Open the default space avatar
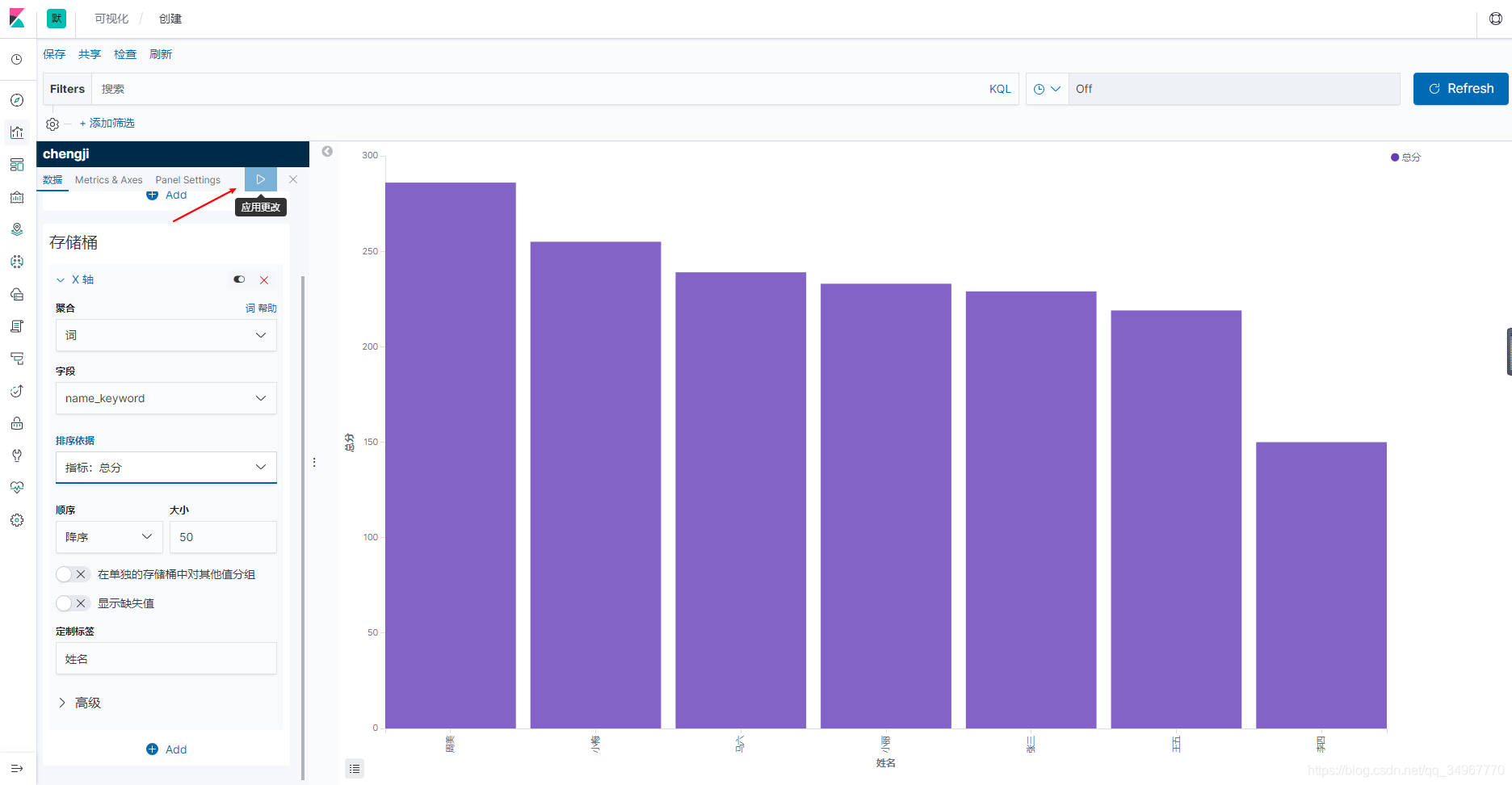Viewport: 1512px width, 785px height. tap(57, 19)
